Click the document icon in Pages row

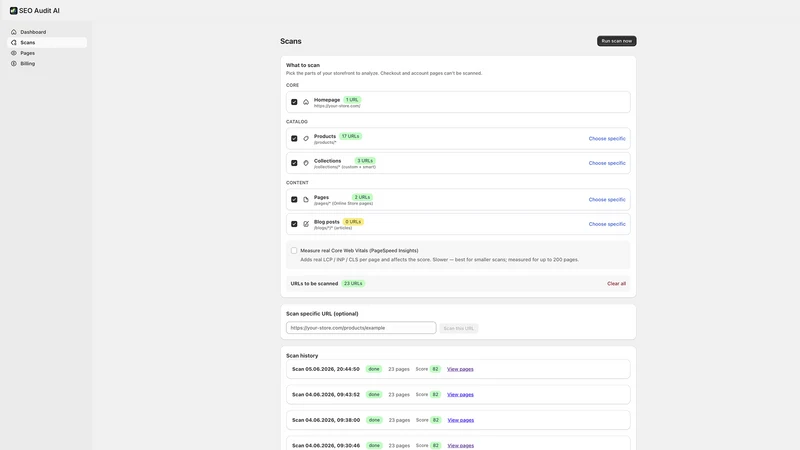pos(306,199)
